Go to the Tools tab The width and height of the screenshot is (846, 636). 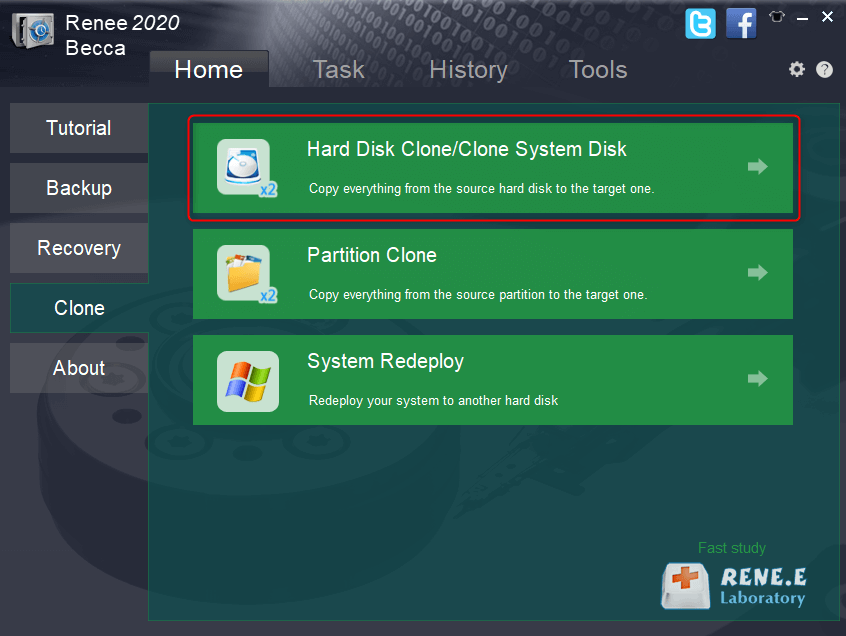[x=598, y=69]
